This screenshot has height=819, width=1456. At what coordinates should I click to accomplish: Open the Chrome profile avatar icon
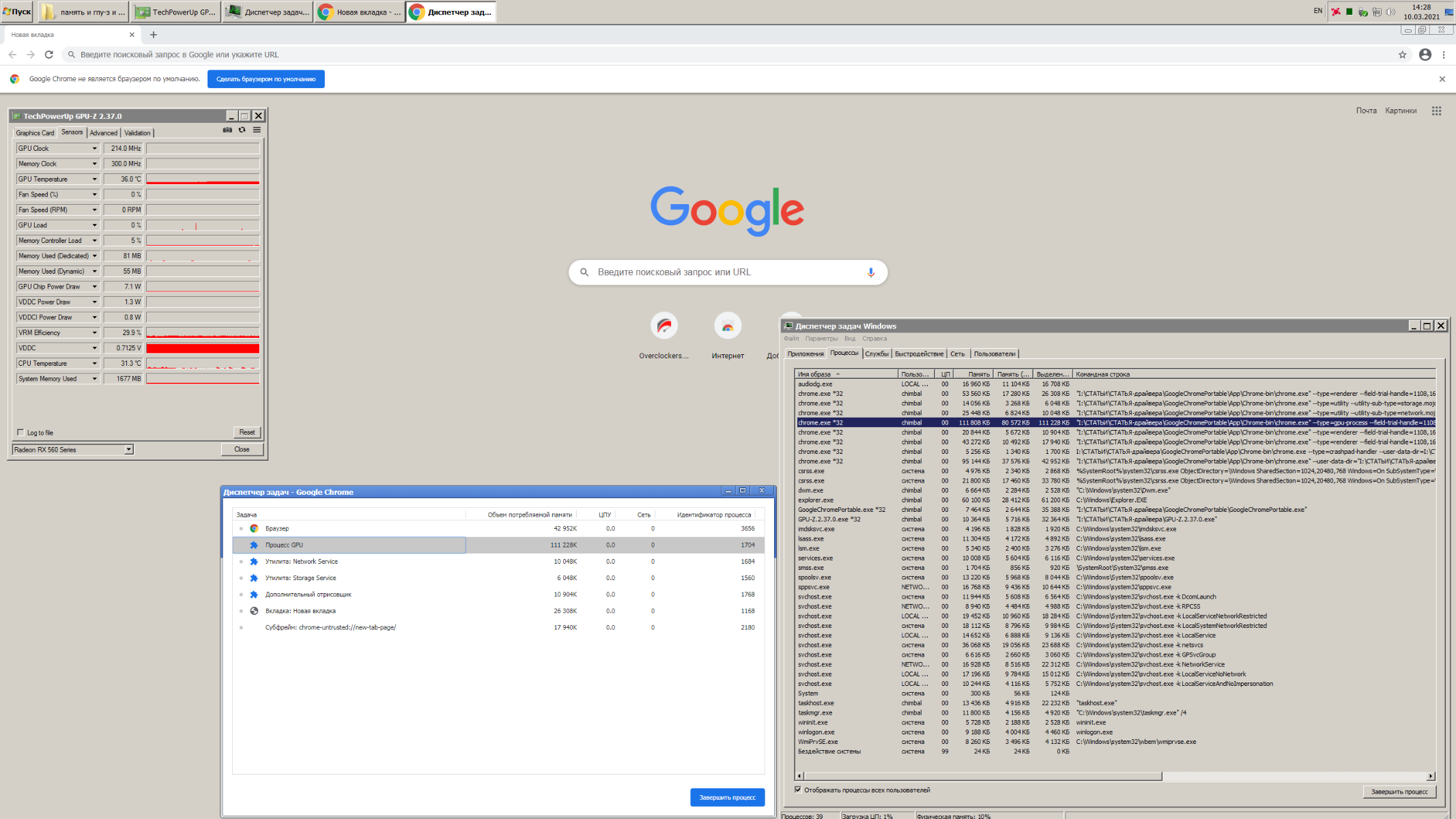click(1425, 55)
